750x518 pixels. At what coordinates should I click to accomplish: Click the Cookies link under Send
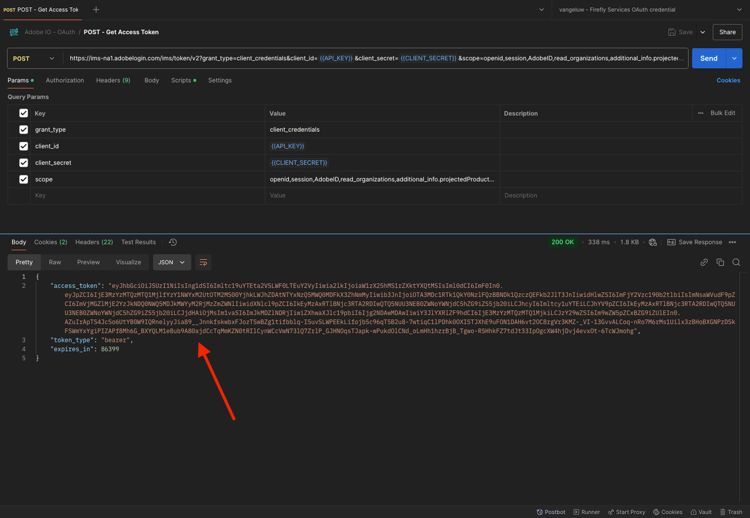tap(728, 80)
